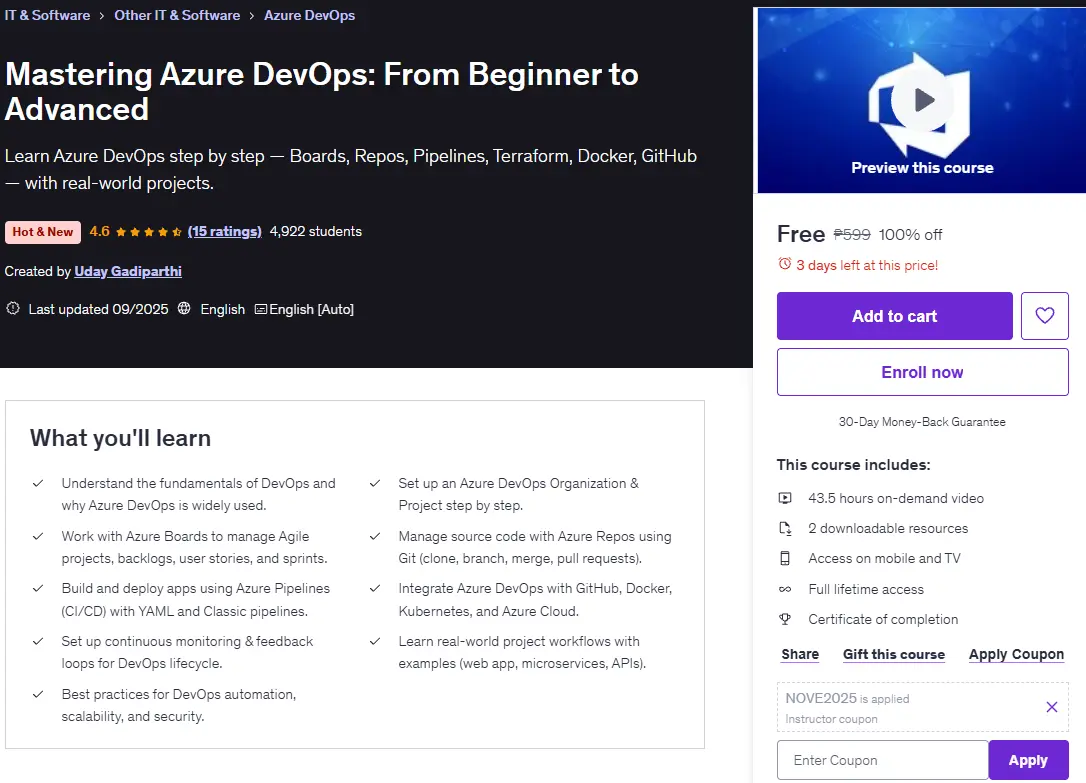Click Full lifetime access text
The width and height of the screenshot is (1086, 783).
(866, 589)
